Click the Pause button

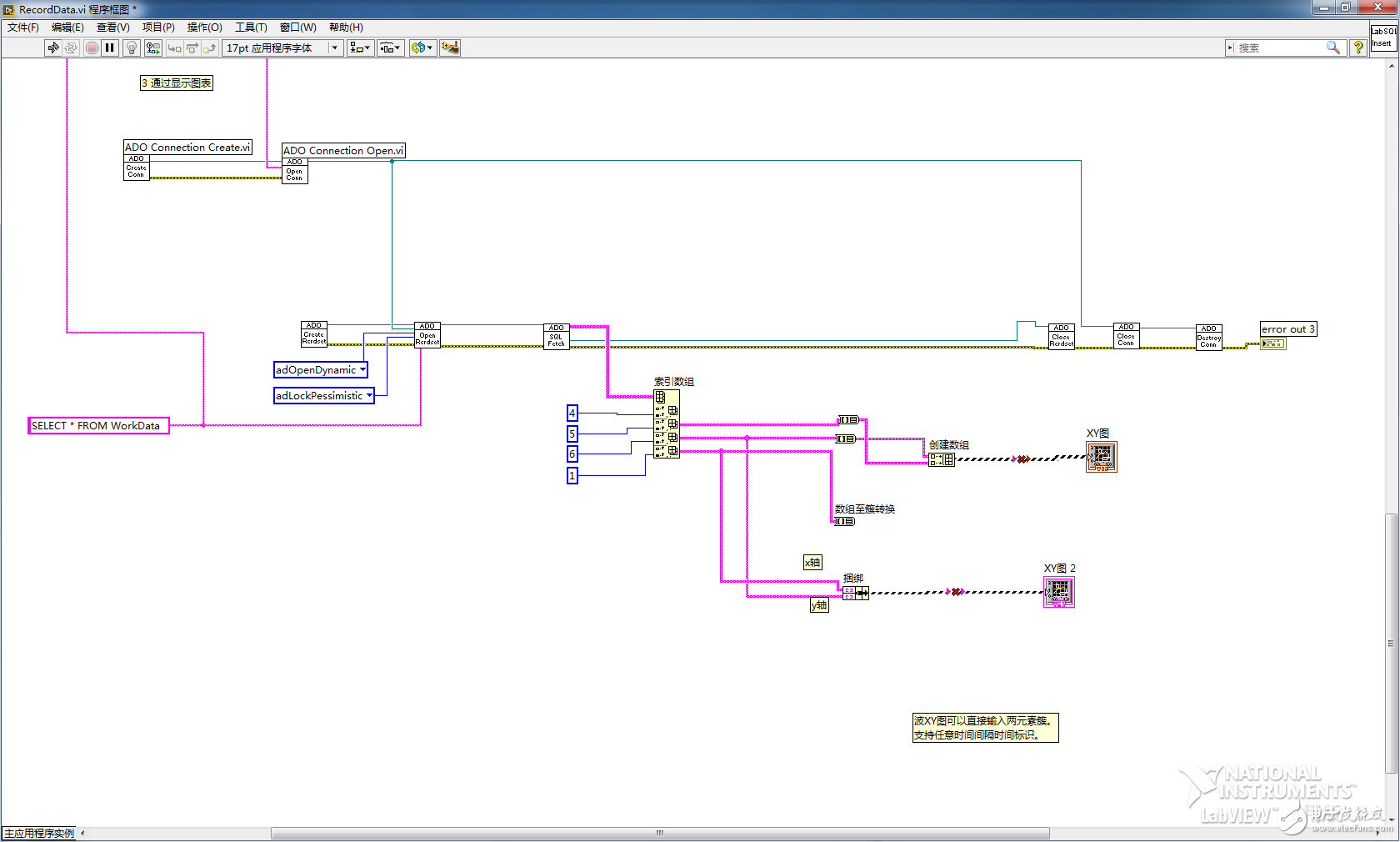point(109,48)
